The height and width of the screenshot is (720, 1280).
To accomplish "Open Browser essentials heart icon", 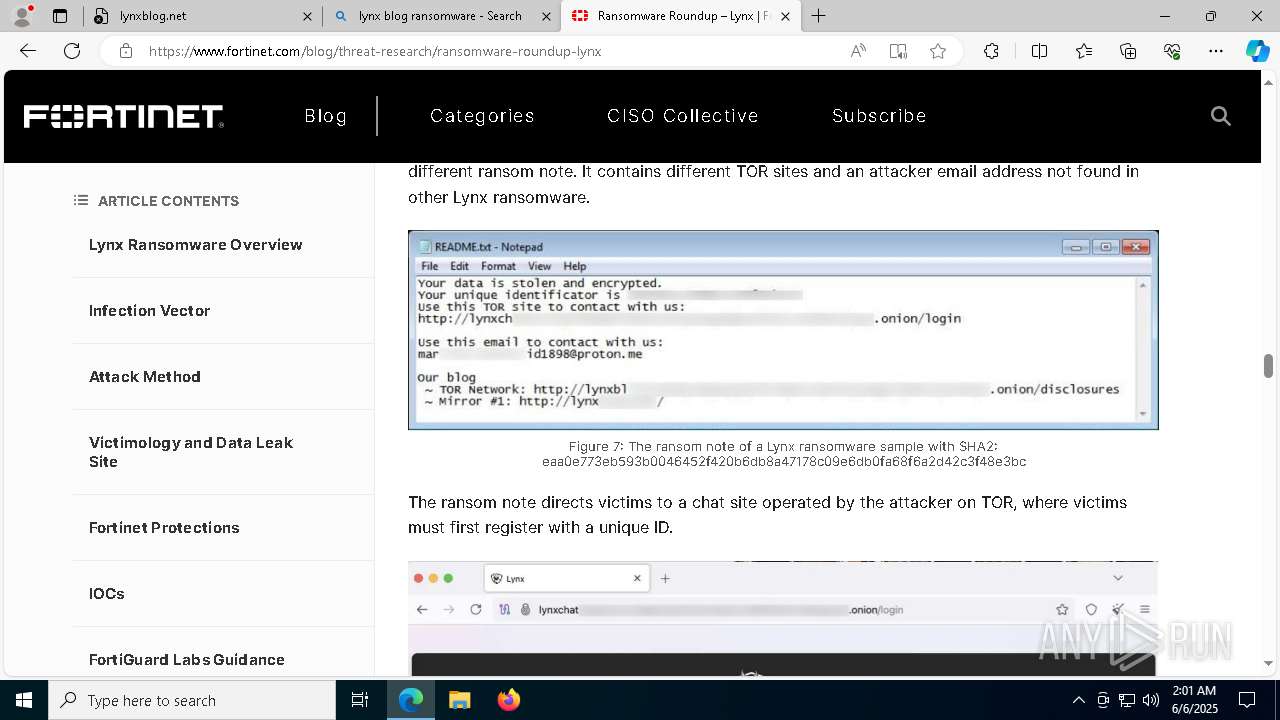I will 1172,51.
